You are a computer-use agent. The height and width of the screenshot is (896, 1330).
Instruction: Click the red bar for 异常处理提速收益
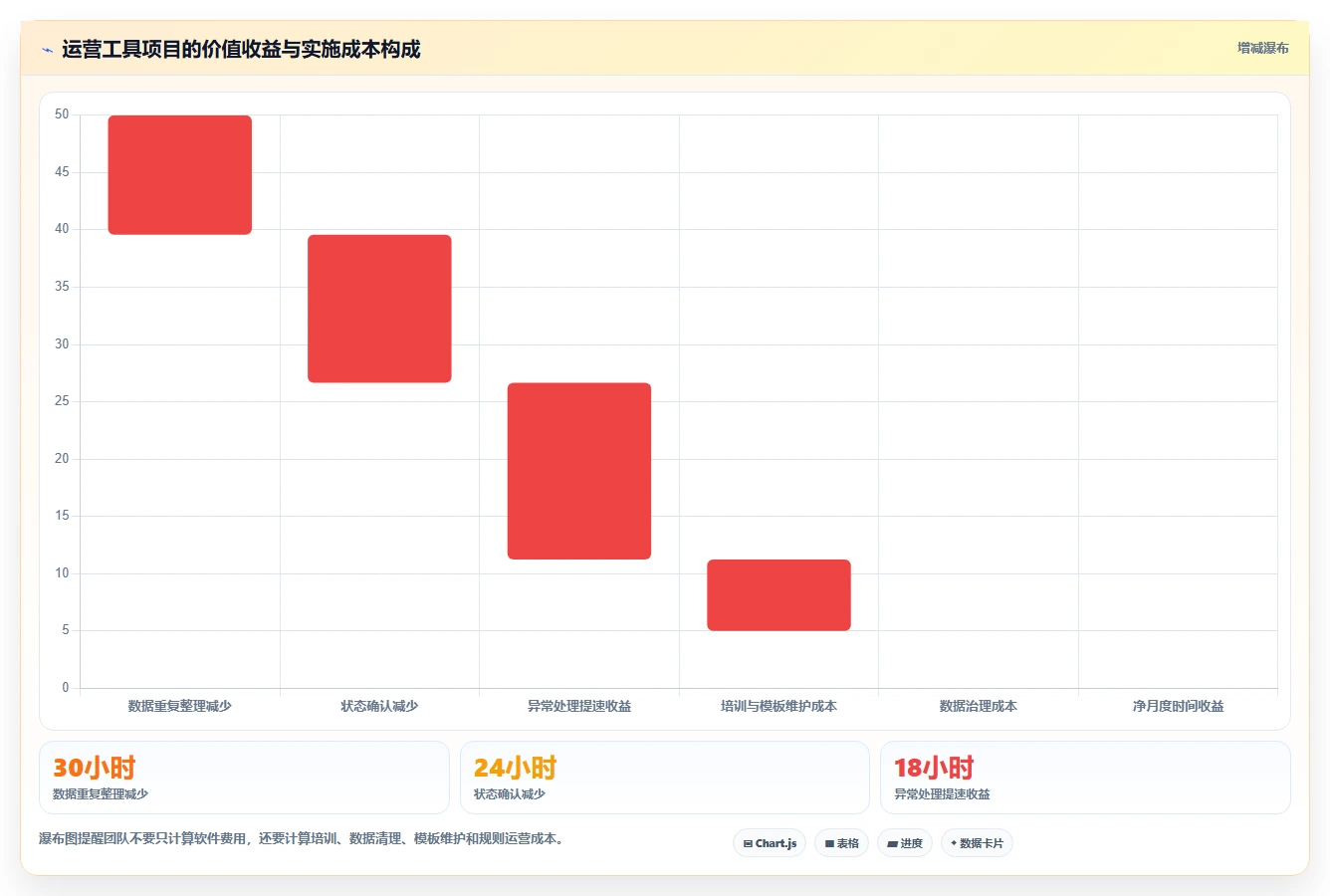(579, 471)
